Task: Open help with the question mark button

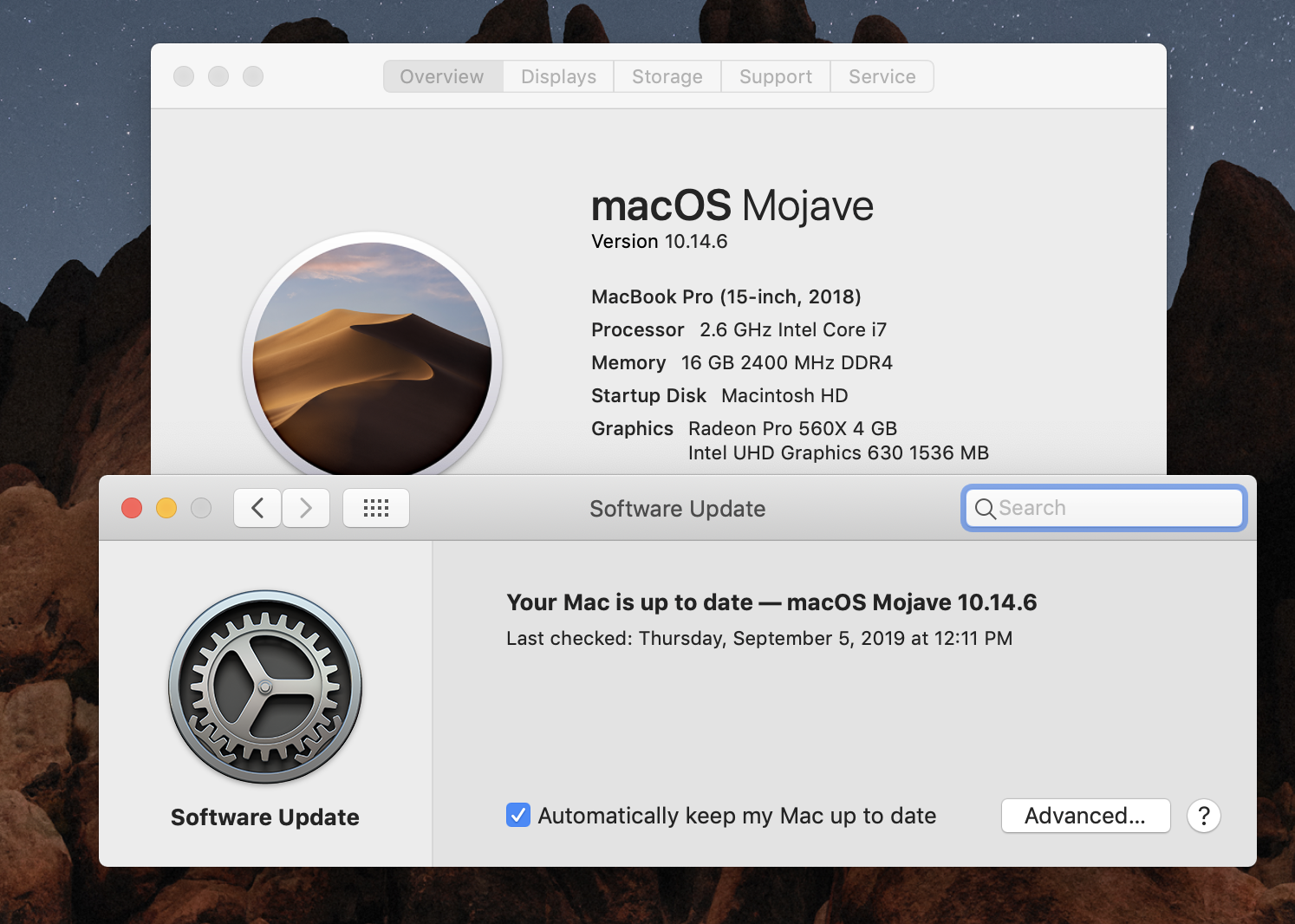Action: click(1204, 816)
